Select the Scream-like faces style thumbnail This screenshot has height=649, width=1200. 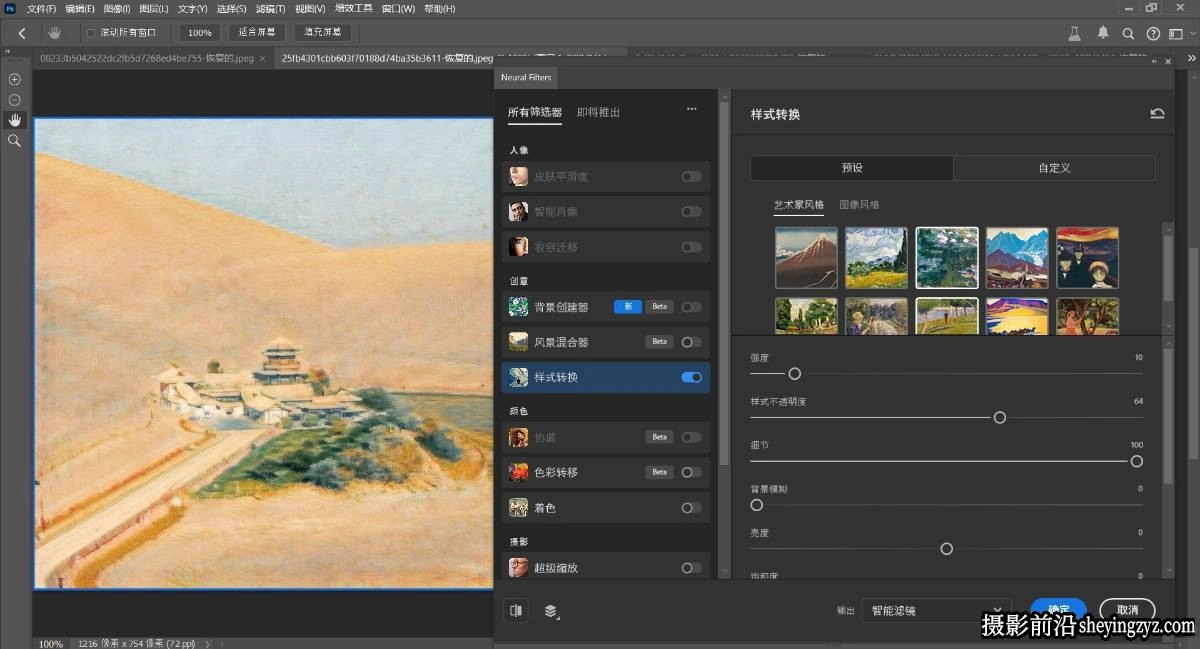[x=1087, y=258]
